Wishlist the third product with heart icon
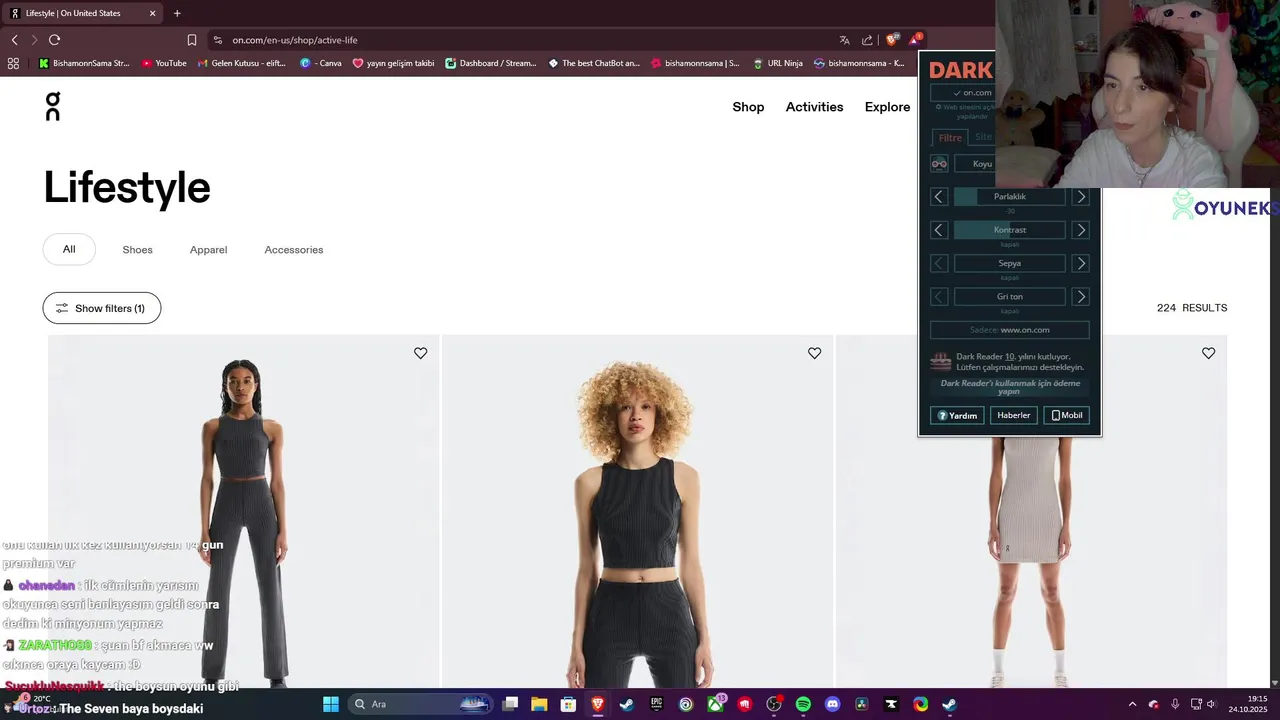1280x720 pixels. (1208, 353)
